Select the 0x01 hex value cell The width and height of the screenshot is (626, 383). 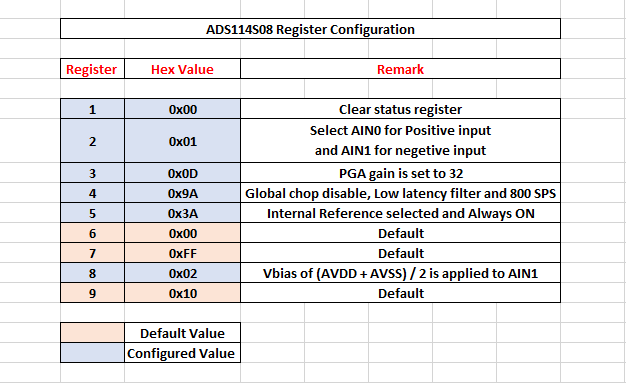182,141
